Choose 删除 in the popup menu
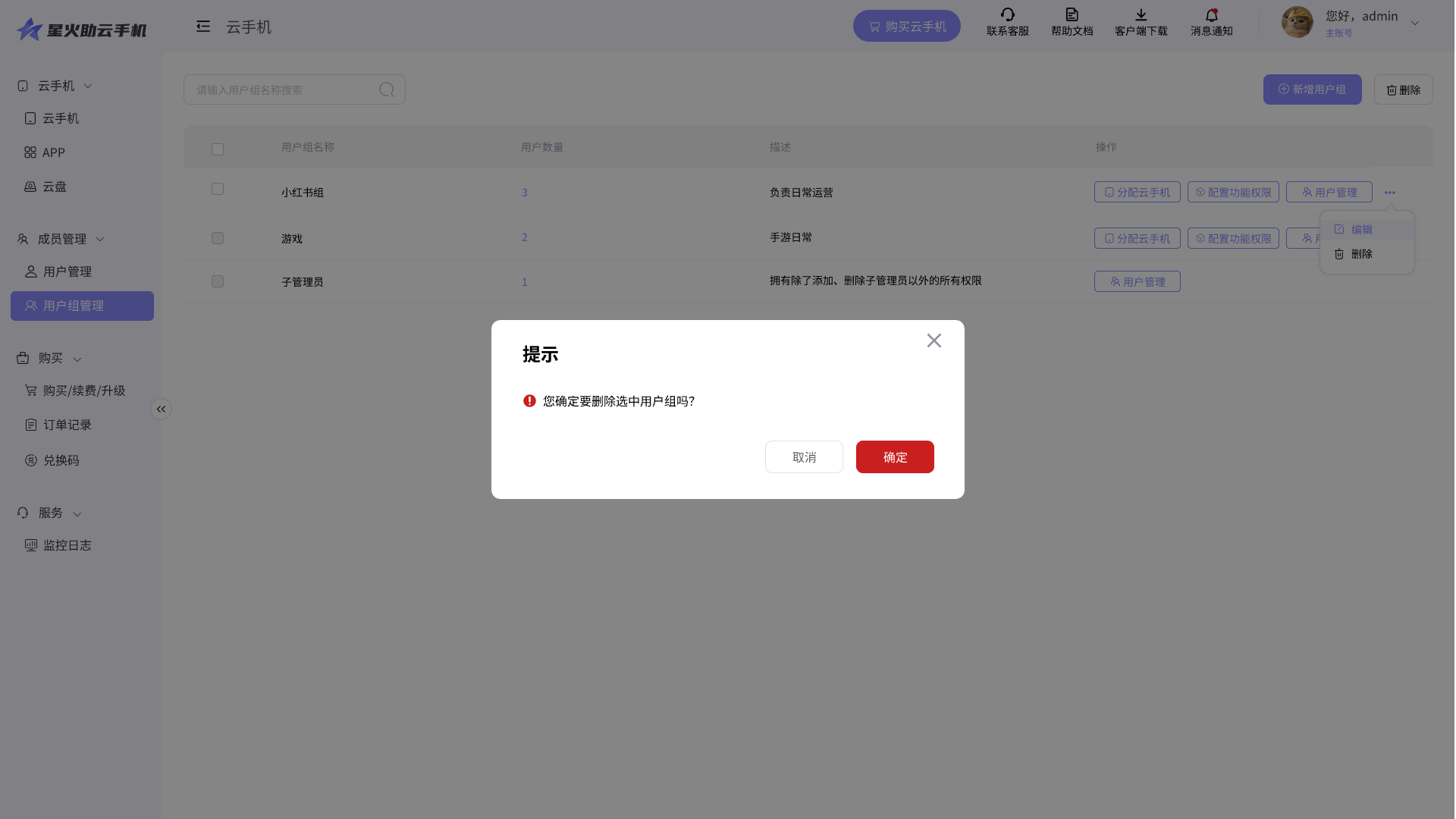The width and height of the screenshot is (1456, 819). 1361,254
